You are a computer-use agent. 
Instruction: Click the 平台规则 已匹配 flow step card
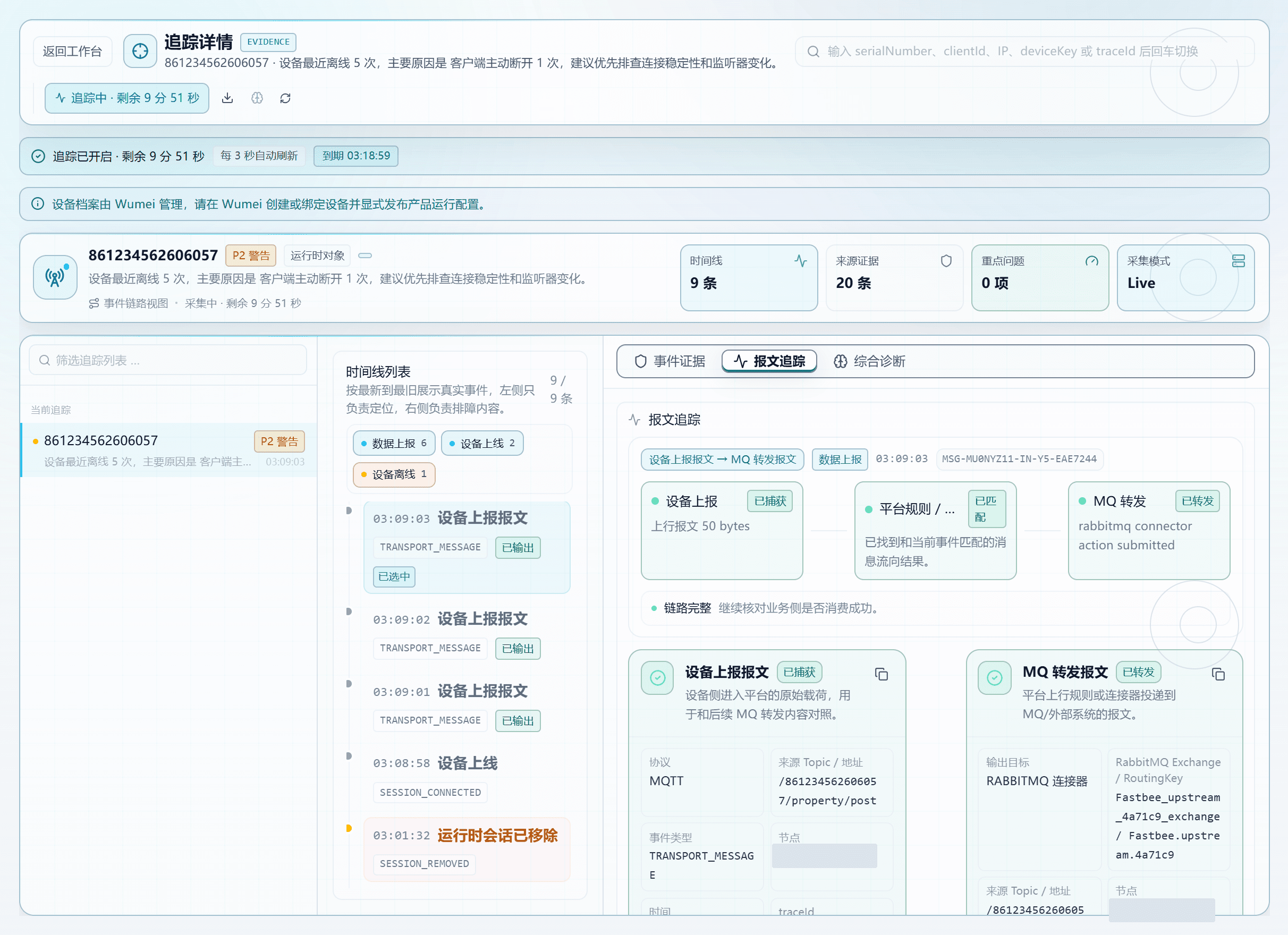(x=935, y=531)
